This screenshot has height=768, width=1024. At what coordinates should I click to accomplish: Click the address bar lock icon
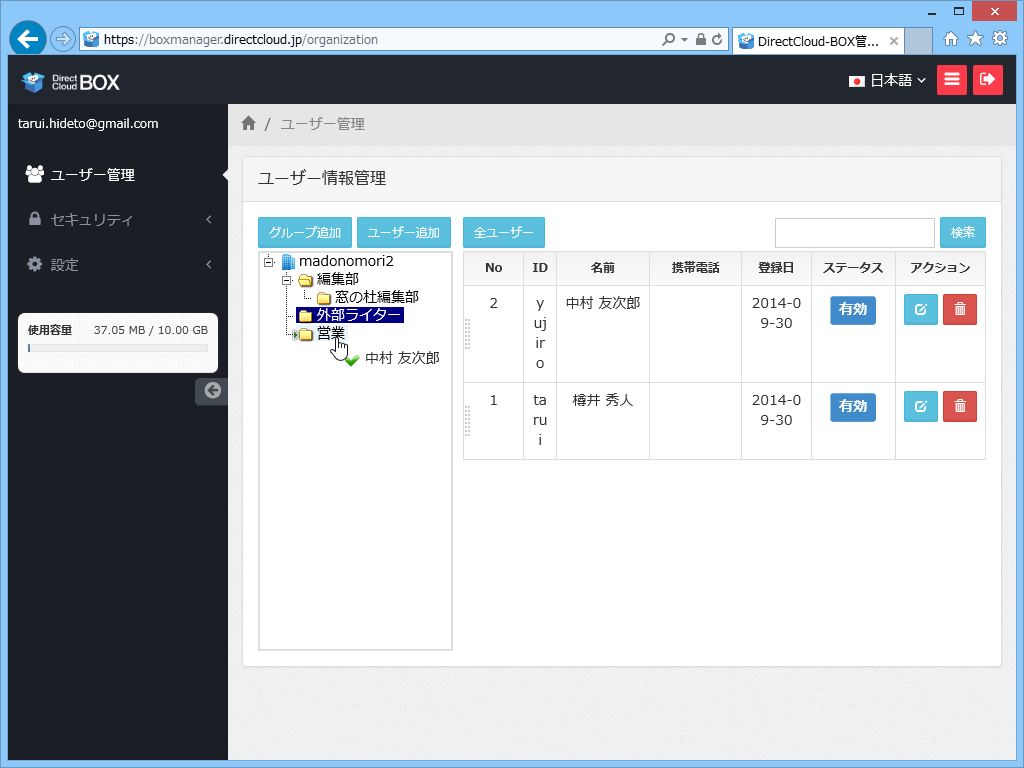click(x=701, y=39)
